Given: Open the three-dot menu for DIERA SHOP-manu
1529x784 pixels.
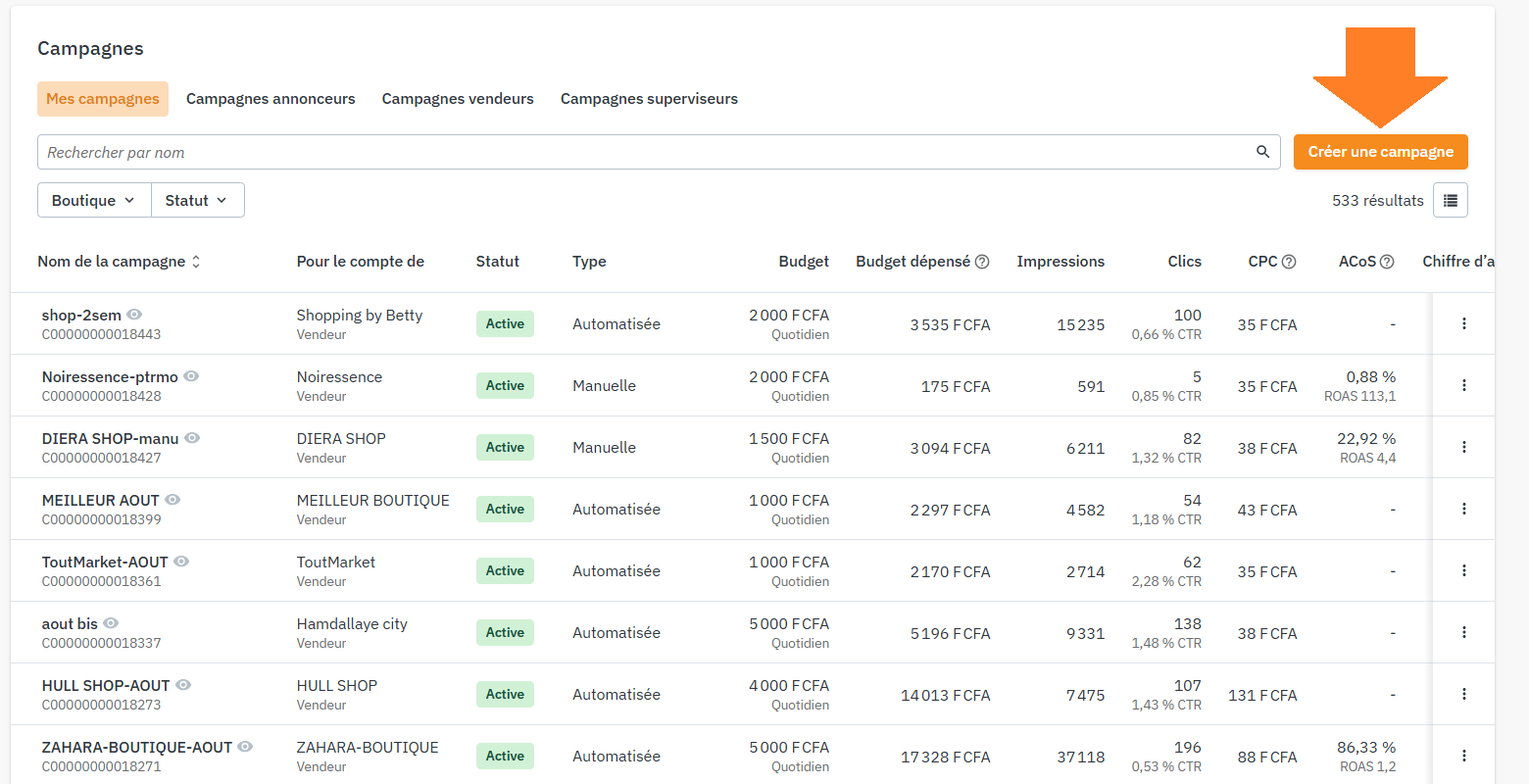Looking at the screenshot, I should [1463, 447].
